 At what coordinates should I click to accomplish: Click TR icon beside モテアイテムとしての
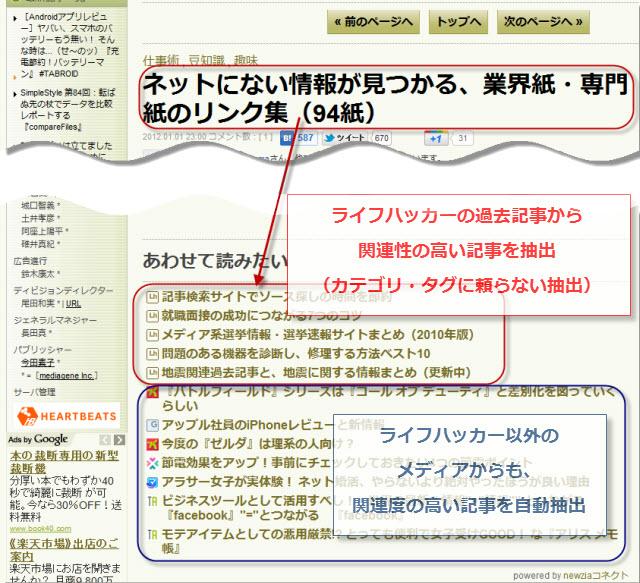click(x=152, y=534)
